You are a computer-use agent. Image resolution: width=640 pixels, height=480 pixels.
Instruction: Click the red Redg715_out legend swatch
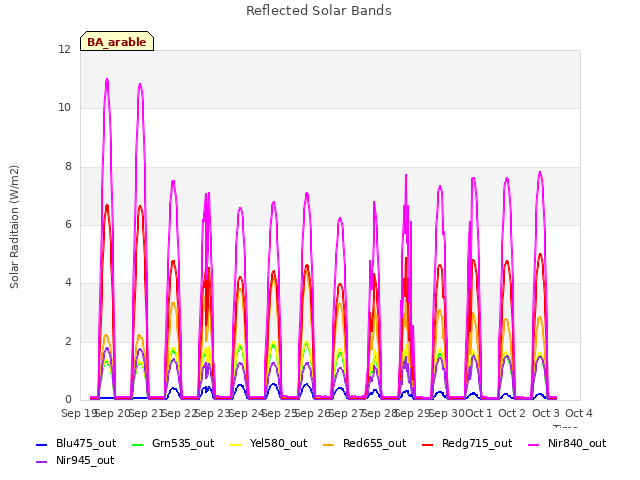coord(428,444)
